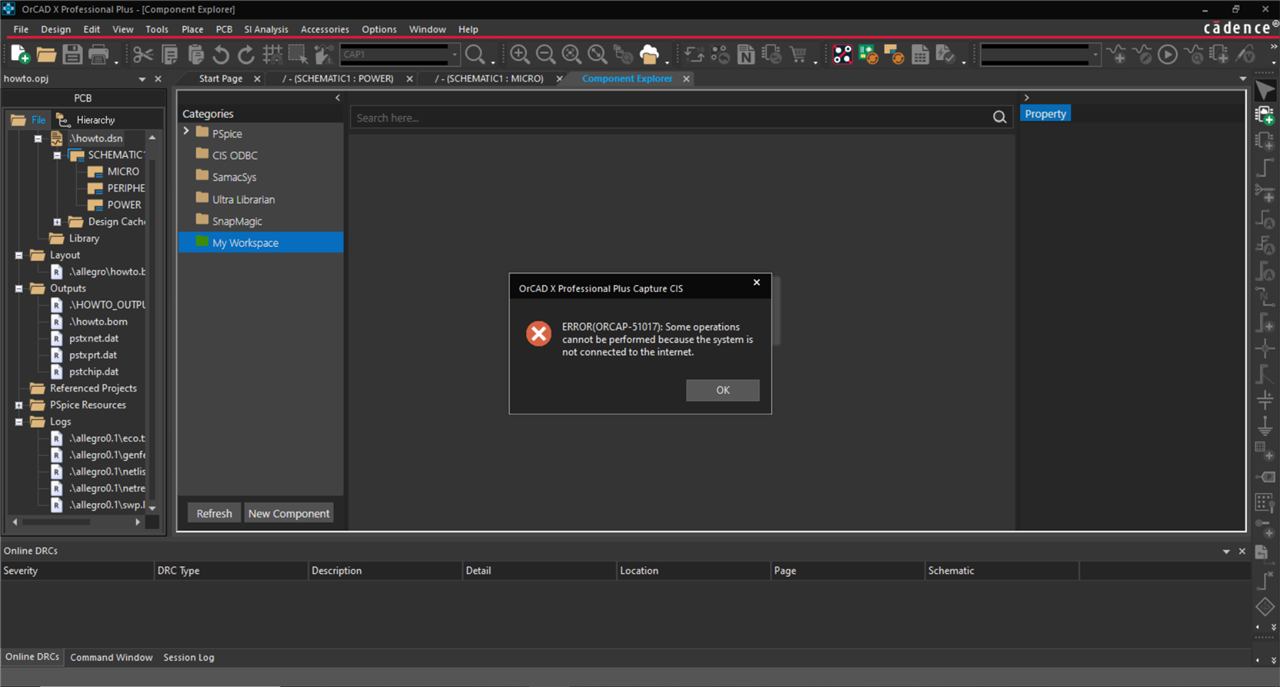This screenshot has height=687, width=1280.
Task: Collapse the Categories panel with chevron
Action: pyautogui.click(x=337, y=98)
